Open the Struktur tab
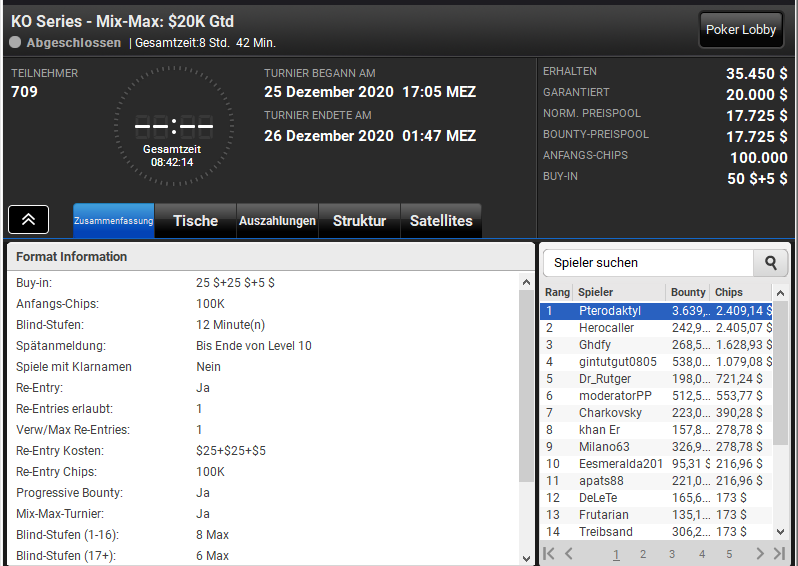The image size is (798, 566). [x=359, y=220]
